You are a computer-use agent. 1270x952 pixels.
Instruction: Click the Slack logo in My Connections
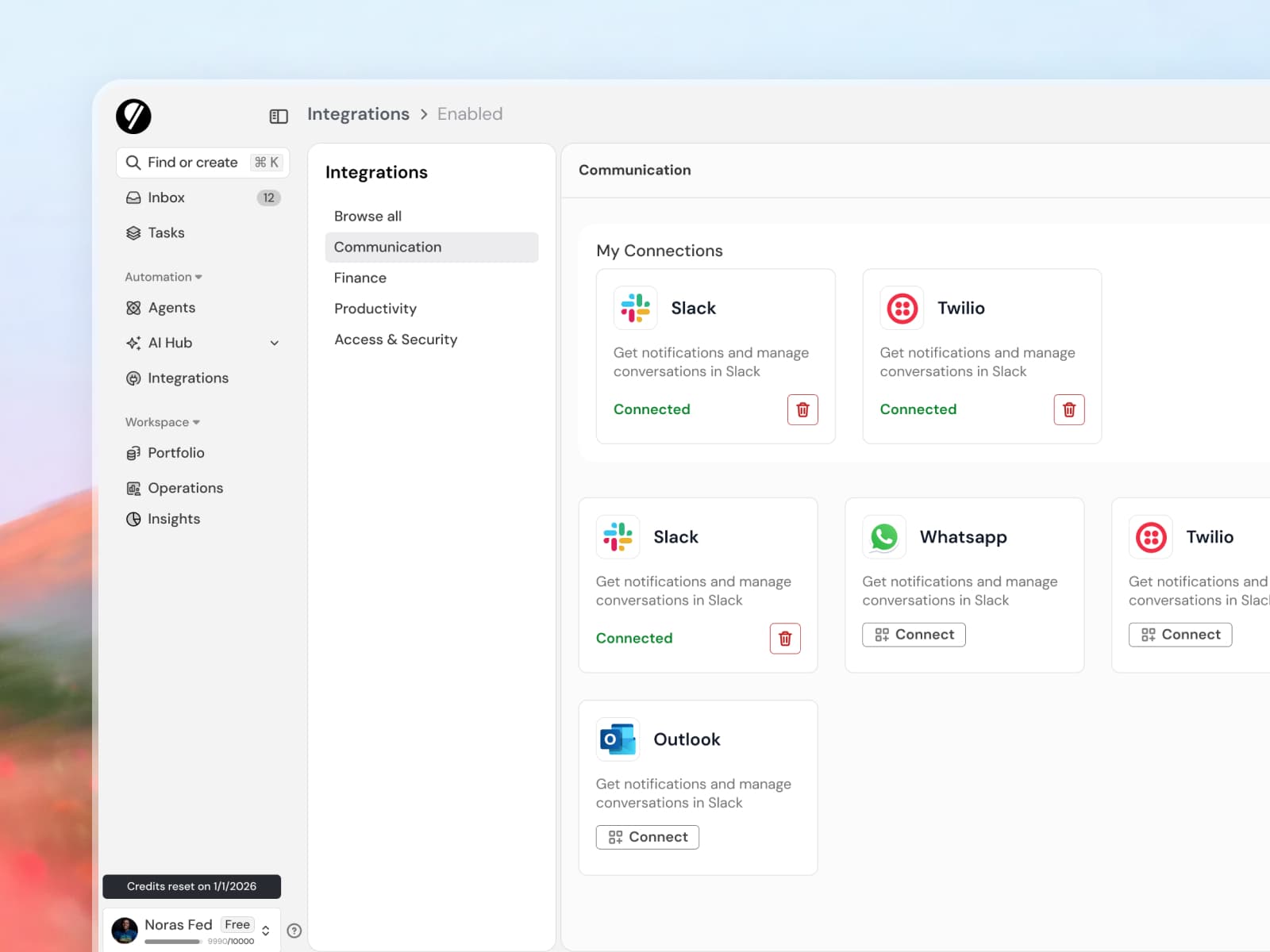(635, 308)
